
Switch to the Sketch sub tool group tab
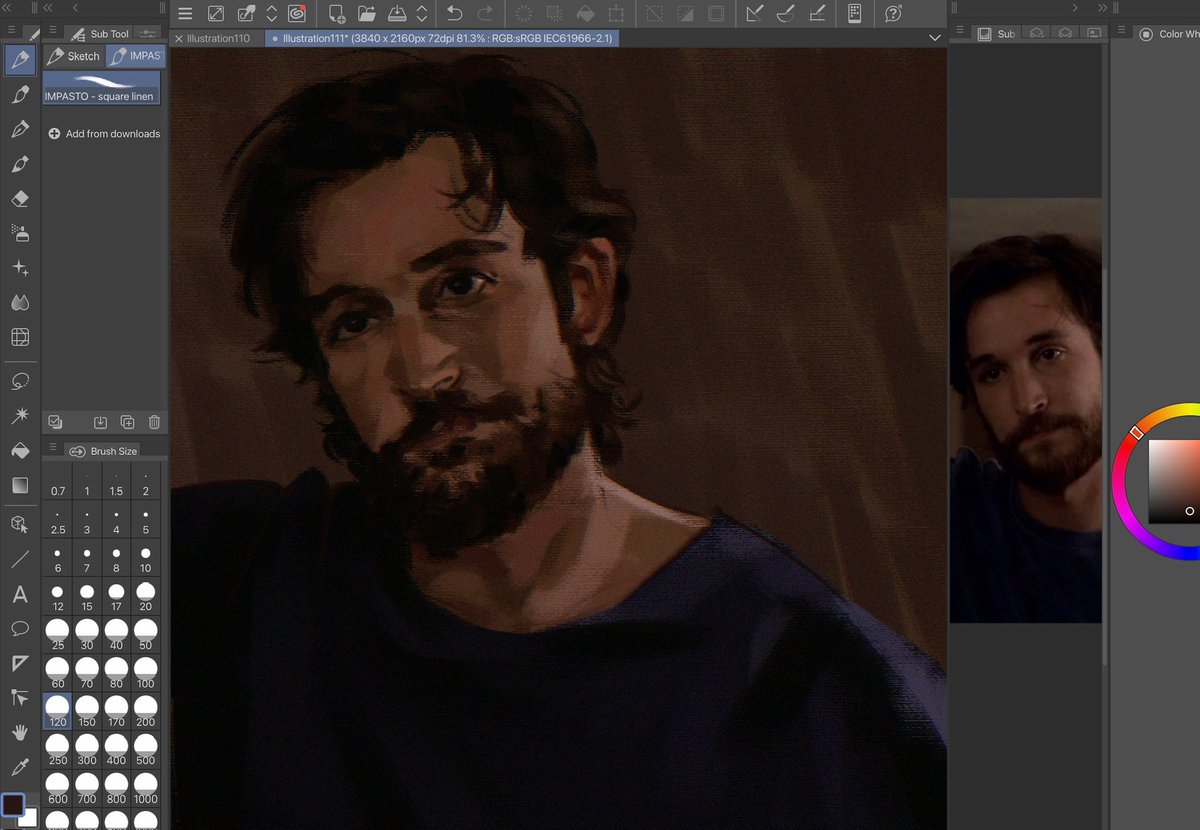pyautogui.click(x=72, y=56)
